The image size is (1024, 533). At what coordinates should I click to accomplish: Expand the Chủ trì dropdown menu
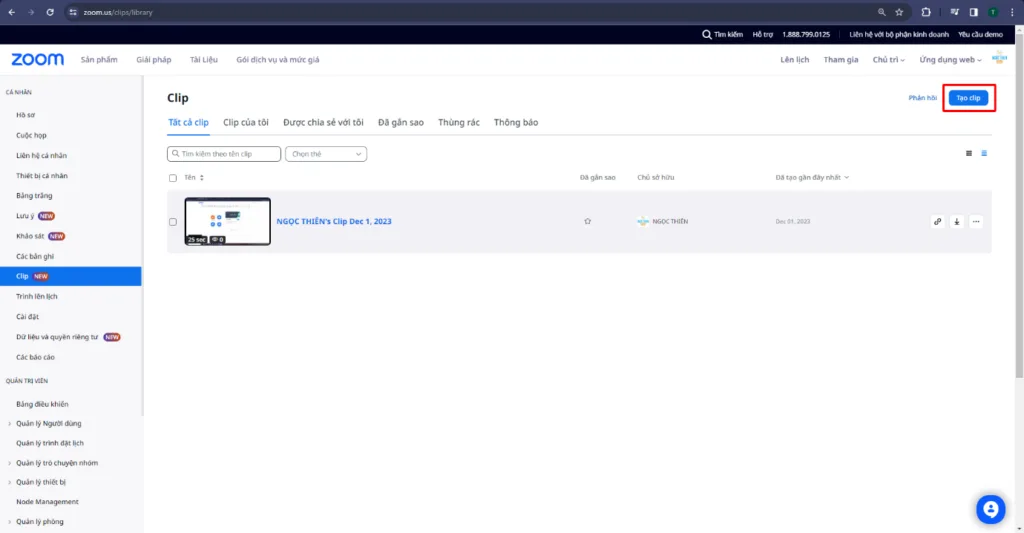[x=888, y=60]
